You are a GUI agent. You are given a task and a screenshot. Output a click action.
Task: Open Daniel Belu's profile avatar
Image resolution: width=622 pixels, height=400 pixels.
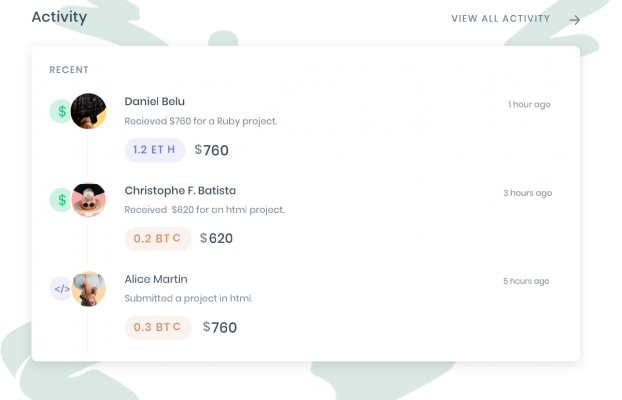pyautogui.click(x=88, y=111)
